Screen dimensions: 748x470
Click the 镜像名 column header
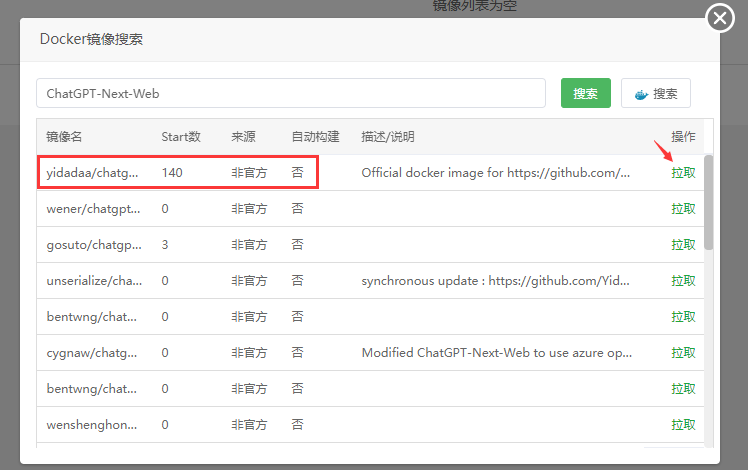(64, 137)
